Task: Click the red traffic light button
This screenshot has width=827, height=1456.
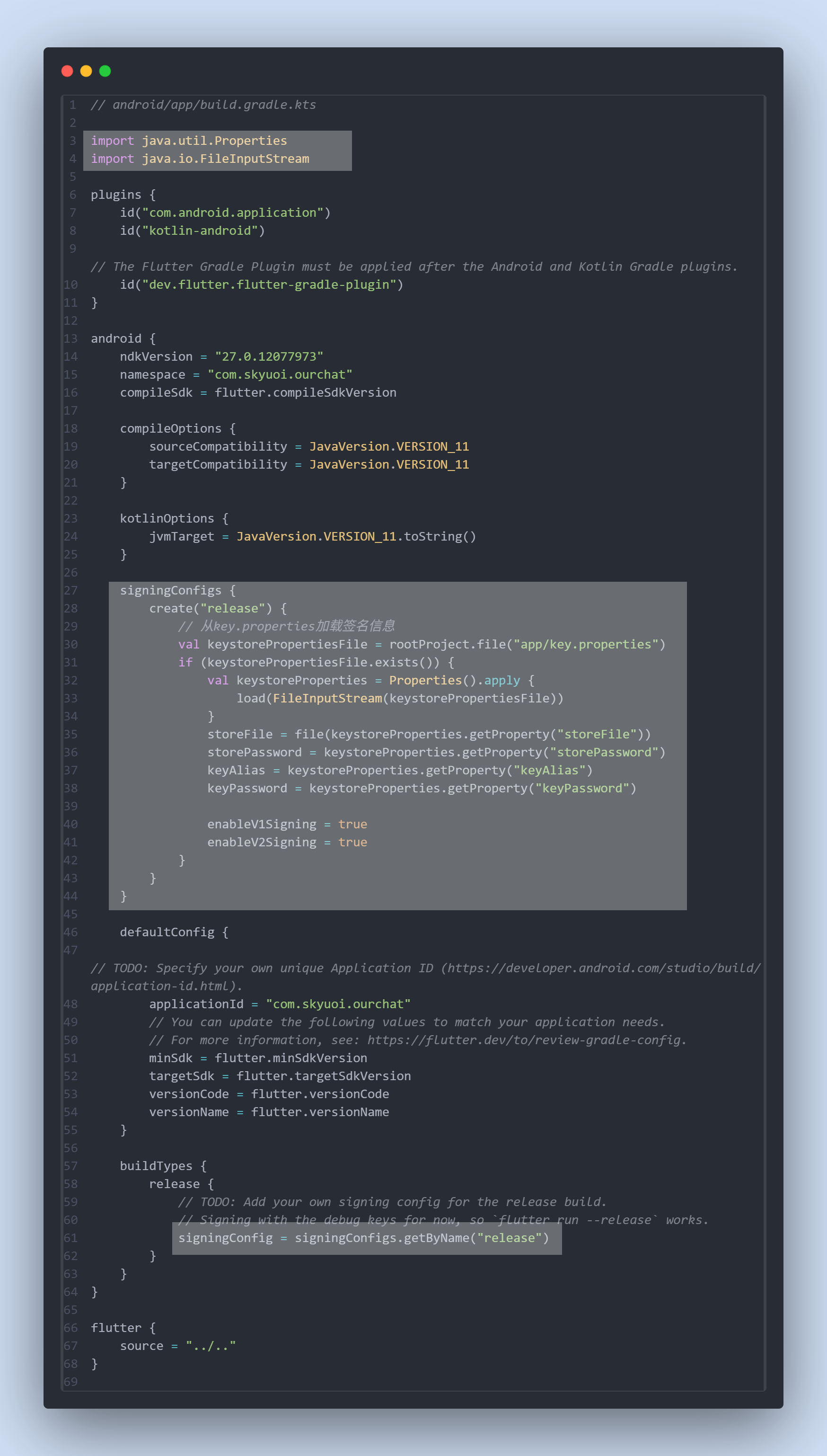Action: click(x=68, y=71)
